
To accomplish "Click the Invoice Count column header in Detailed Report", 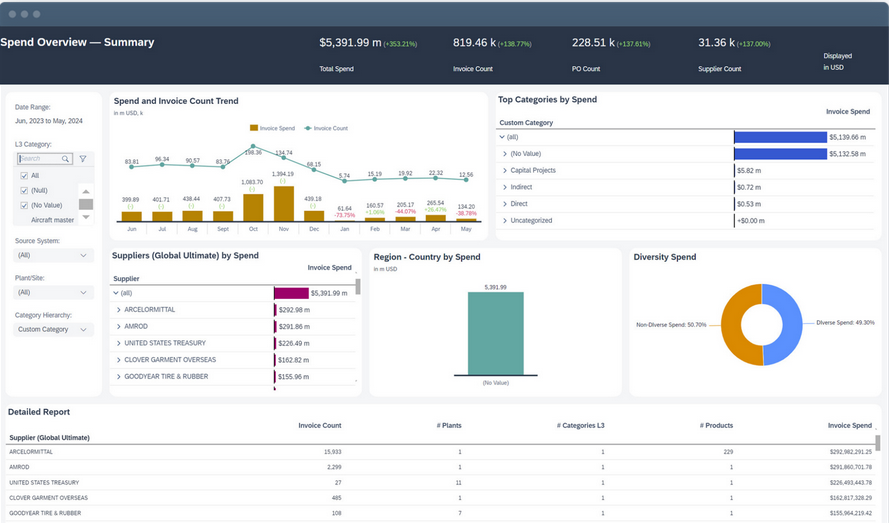I will (319, 426).
